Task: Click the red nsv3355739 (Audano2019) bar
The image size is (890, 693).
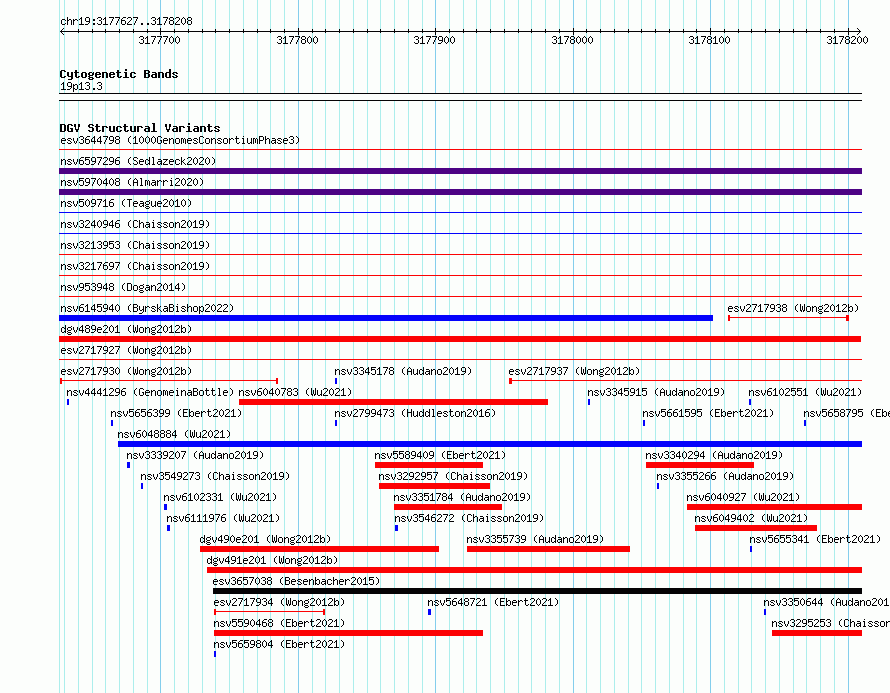Action: coord(548,549)
